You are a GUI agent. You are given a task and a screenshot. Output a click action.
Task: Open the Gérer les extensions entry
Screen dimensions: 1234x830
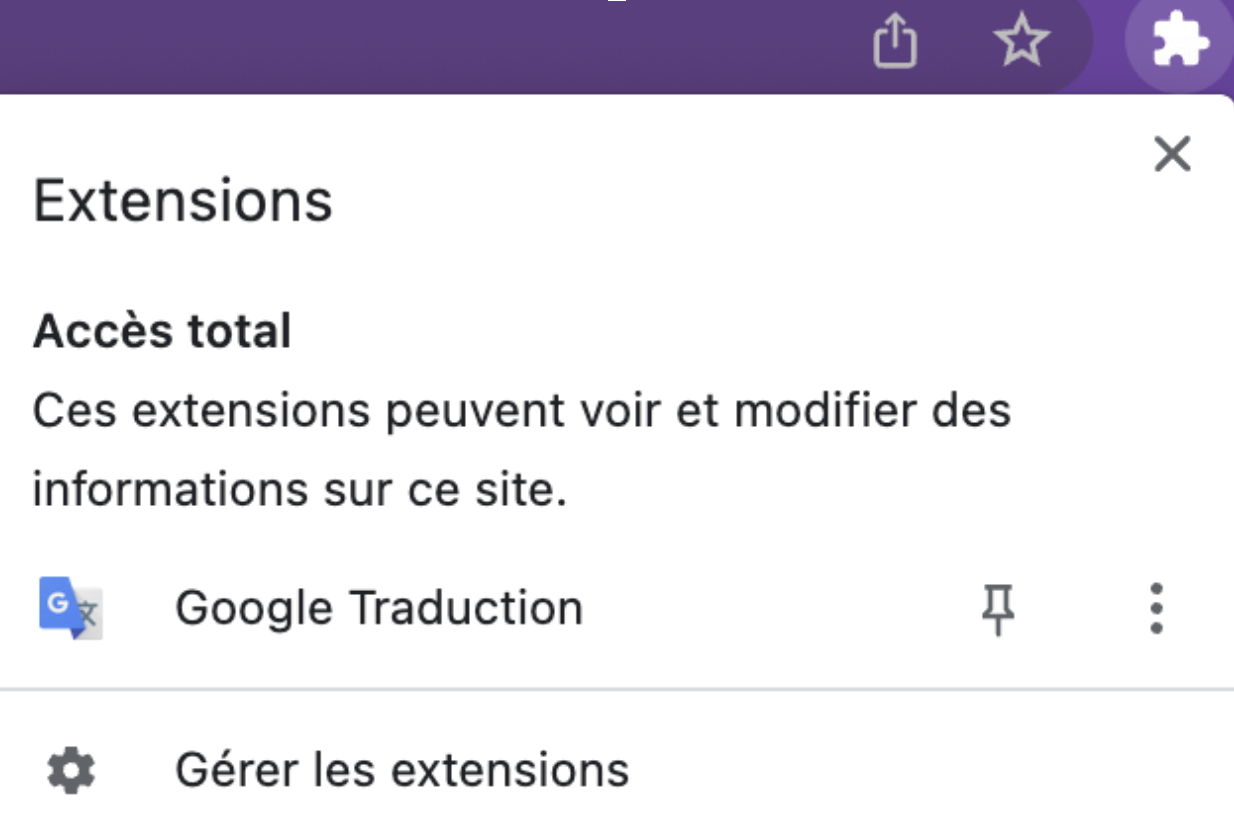coord(402,770)
